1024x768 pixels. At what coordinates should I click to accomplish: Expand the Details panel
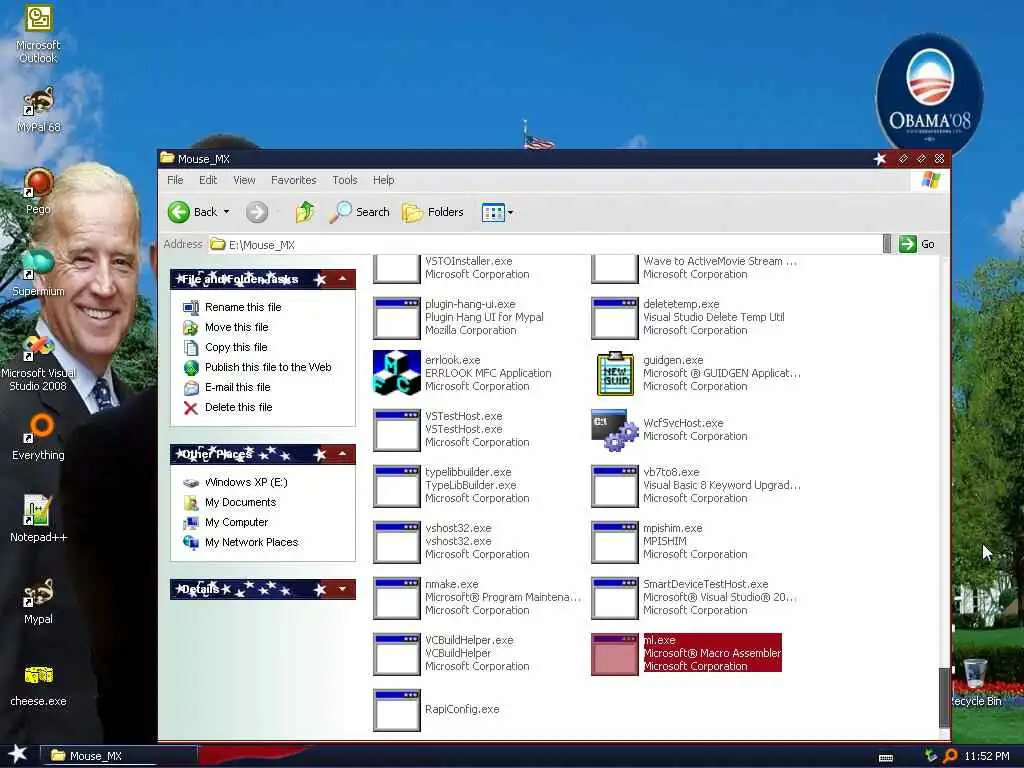pyautogui.click(x=342, y=589)
